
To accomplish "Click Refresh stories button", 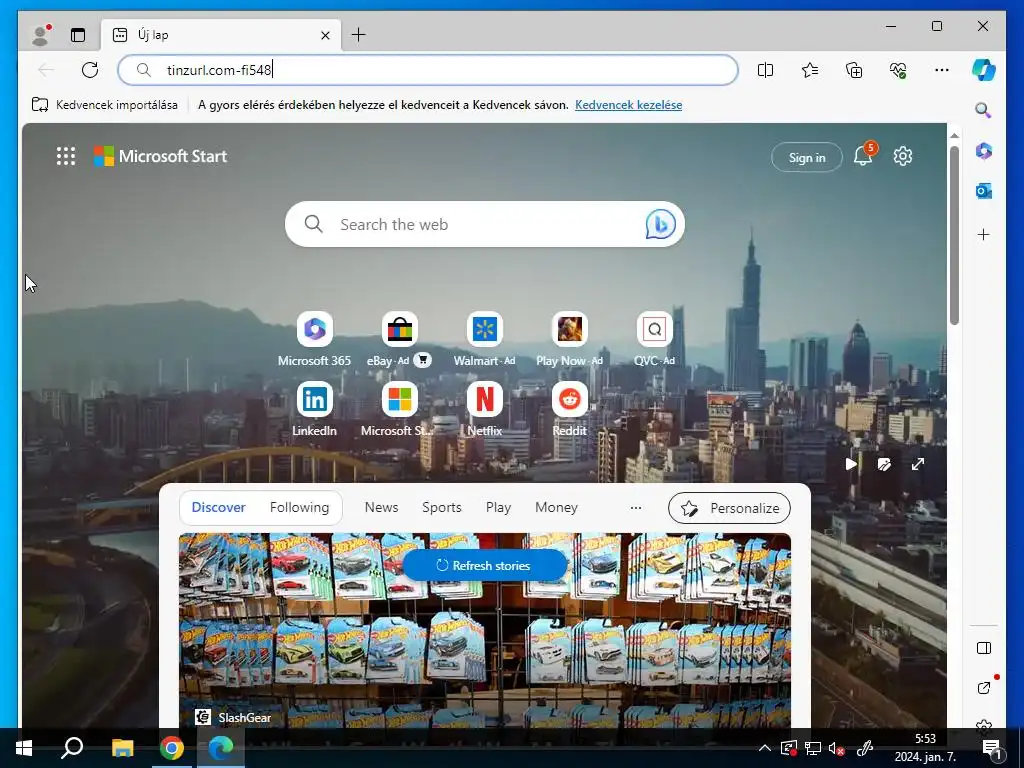I will click(485, 566).
